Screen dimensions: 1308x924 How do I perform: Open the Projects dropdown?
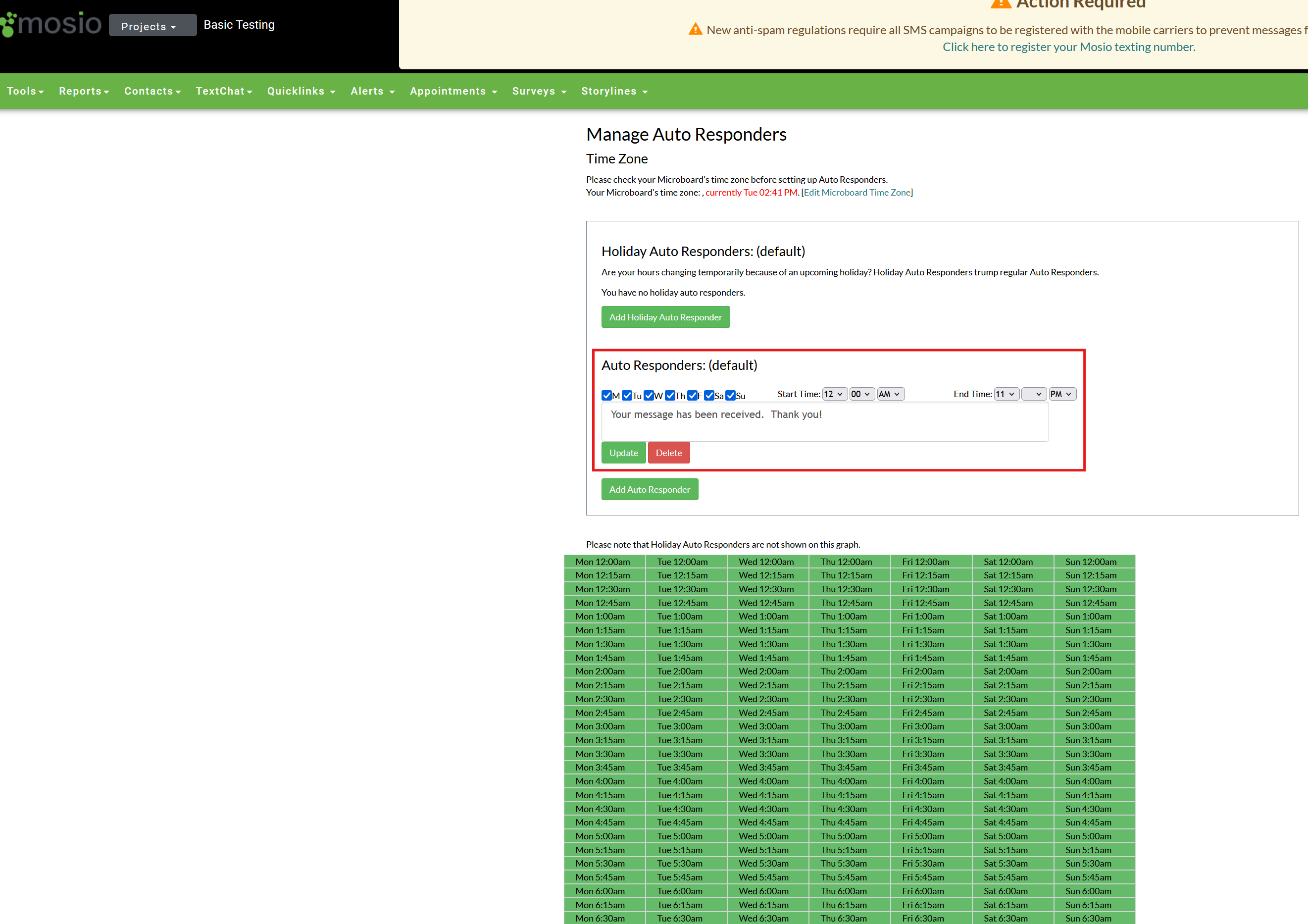(x=152, y=26)
